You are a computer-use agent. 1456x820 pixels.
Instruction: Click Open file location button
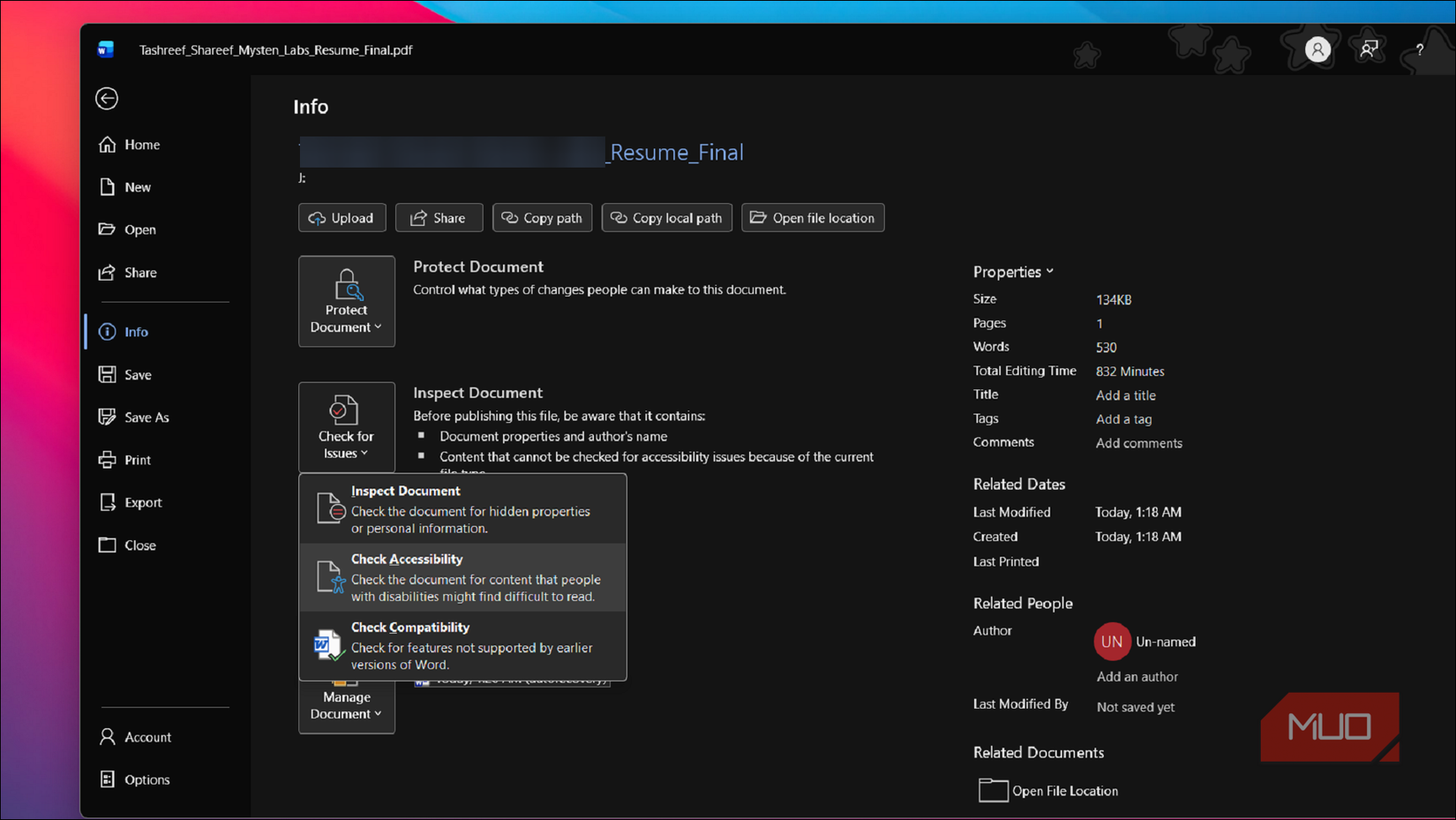tap(813, 218)
